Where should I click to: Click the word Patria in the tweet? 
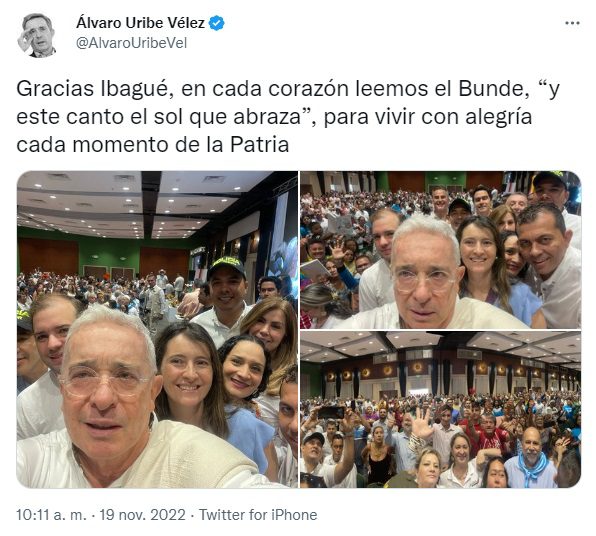pyautogui.click(x=260, y=144)
